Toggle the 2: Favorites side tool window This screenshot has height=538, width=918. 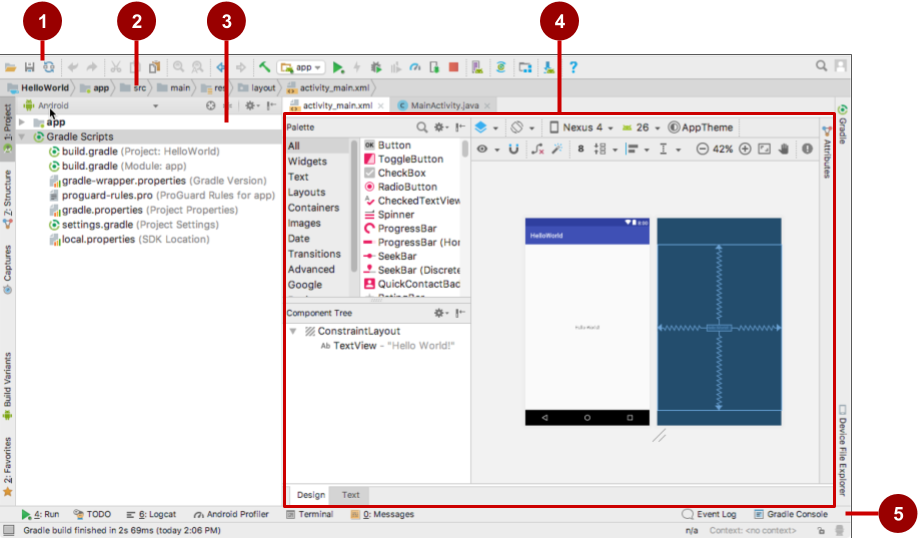[x=8, y=467]
